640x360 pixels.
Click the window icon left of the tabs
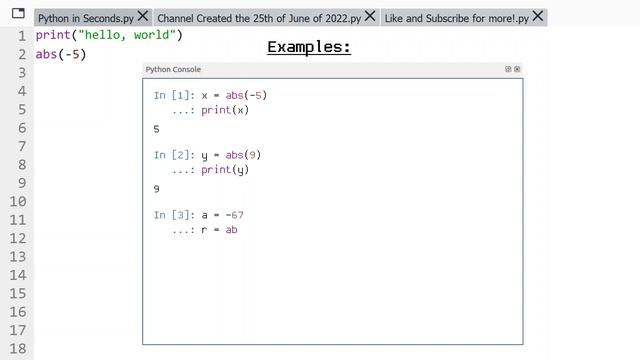(18, 13)
